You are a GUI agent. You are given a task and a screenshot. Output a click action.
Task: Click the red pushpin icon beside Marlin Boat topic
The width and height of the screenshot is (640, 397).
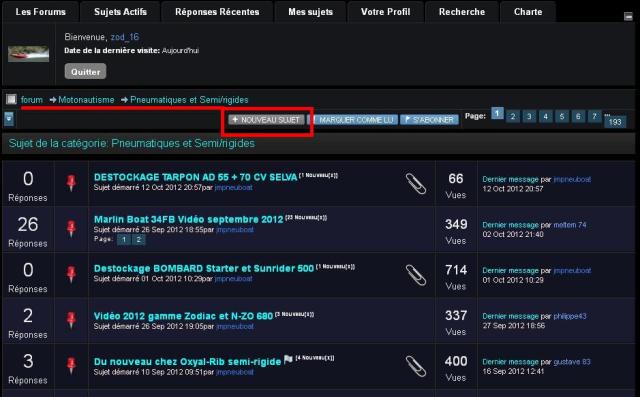71,228
